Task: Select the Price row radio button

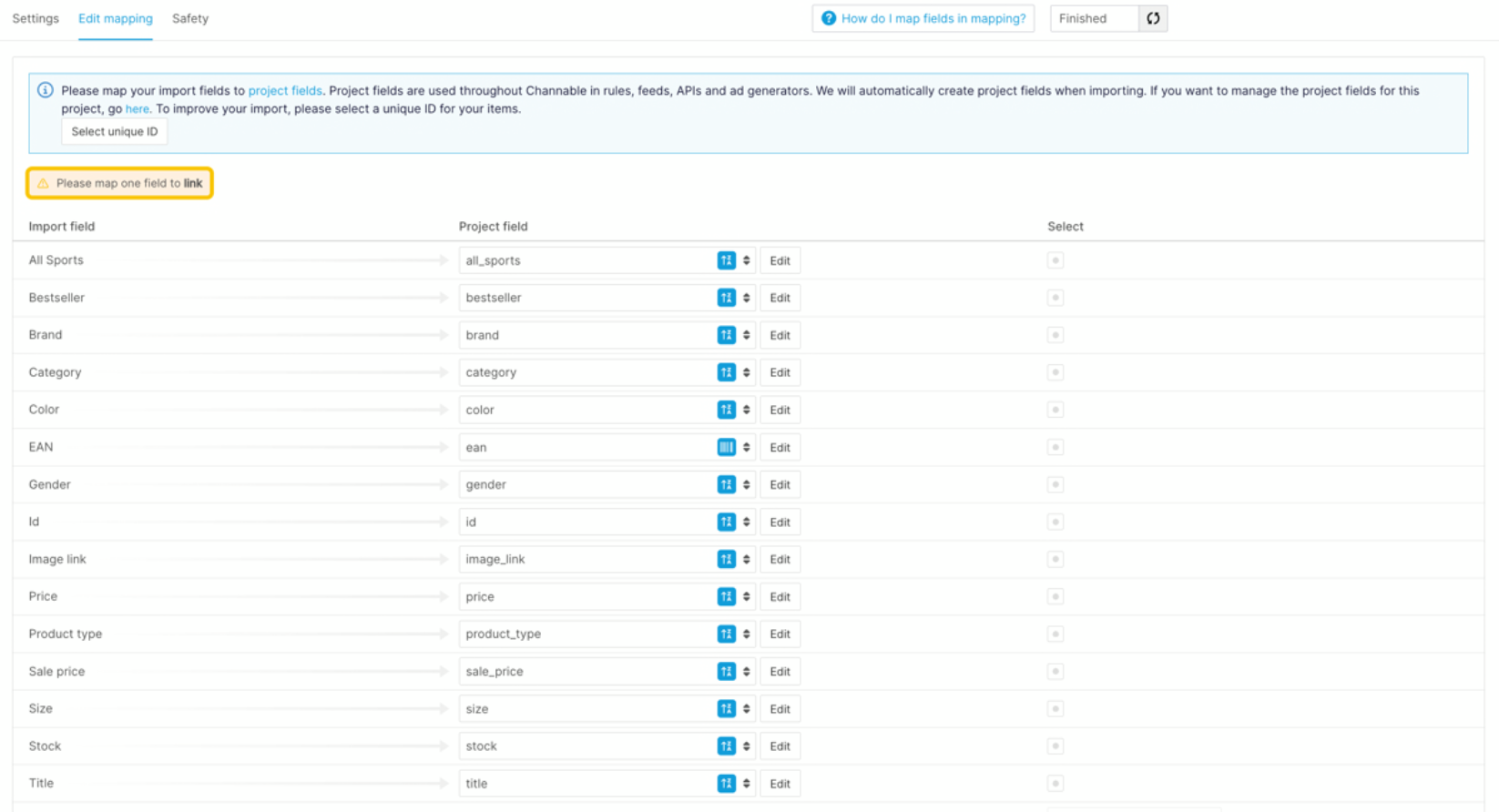Action: pos(1055,596)
